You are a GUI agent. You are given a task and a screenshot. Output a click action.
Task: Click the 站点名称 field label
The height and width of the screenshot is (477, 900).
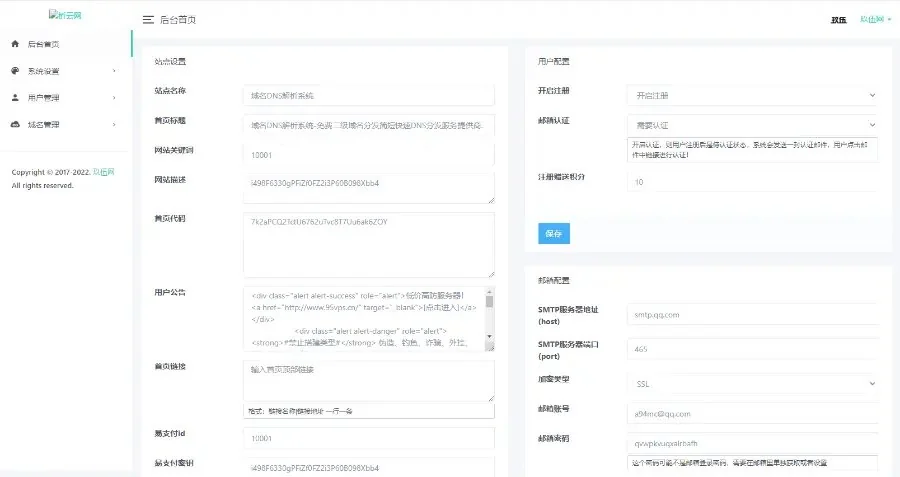pos(170,91)
